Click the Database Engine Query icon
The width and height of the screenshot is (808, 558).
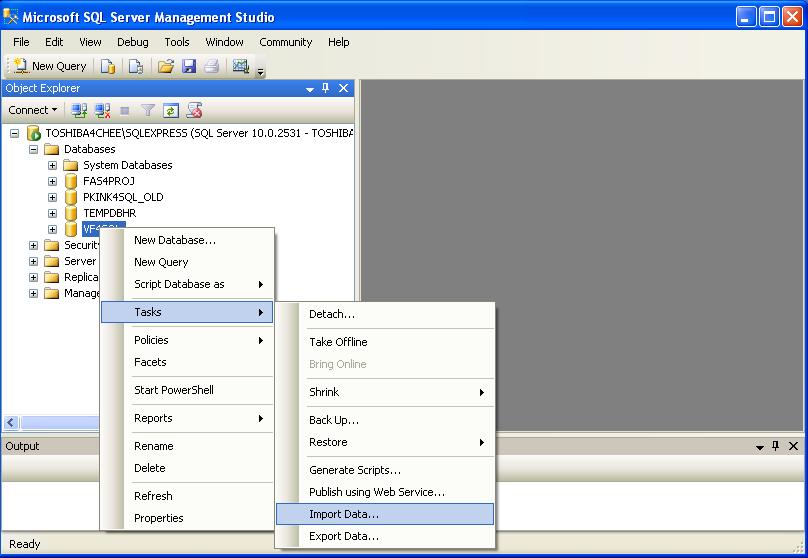tap(108, 66)
